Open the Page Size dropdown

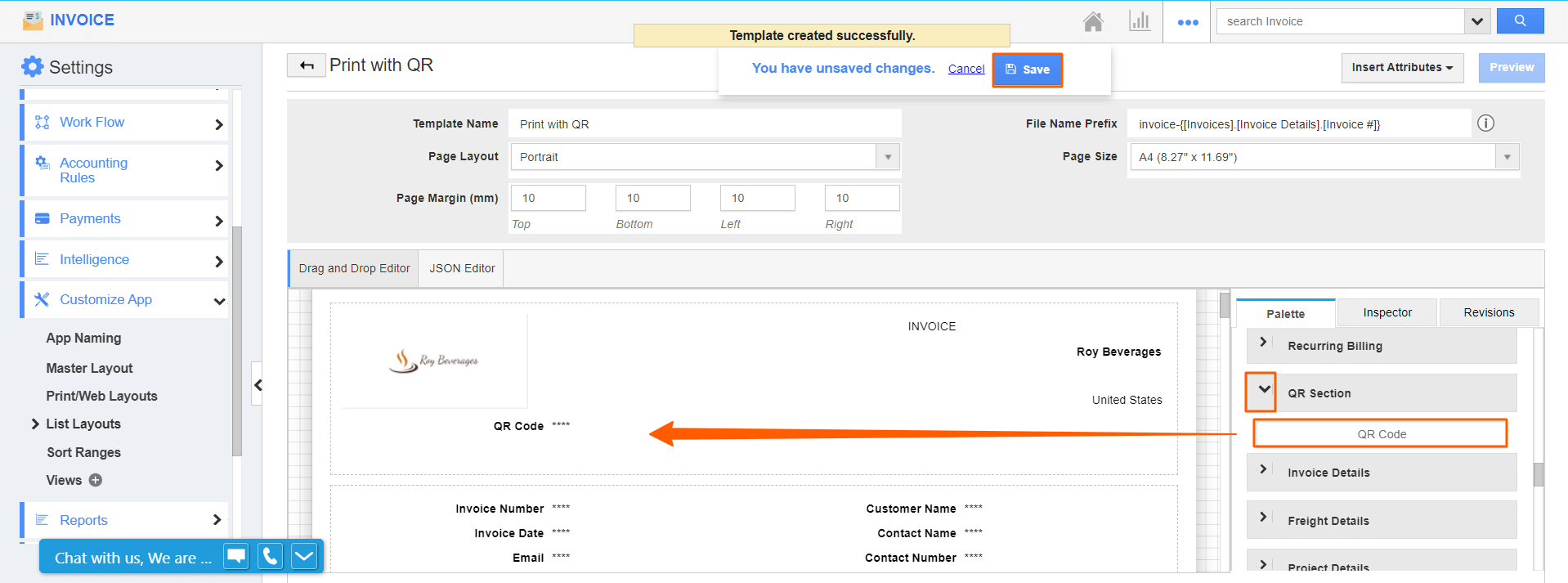(x=1507, y=157)
